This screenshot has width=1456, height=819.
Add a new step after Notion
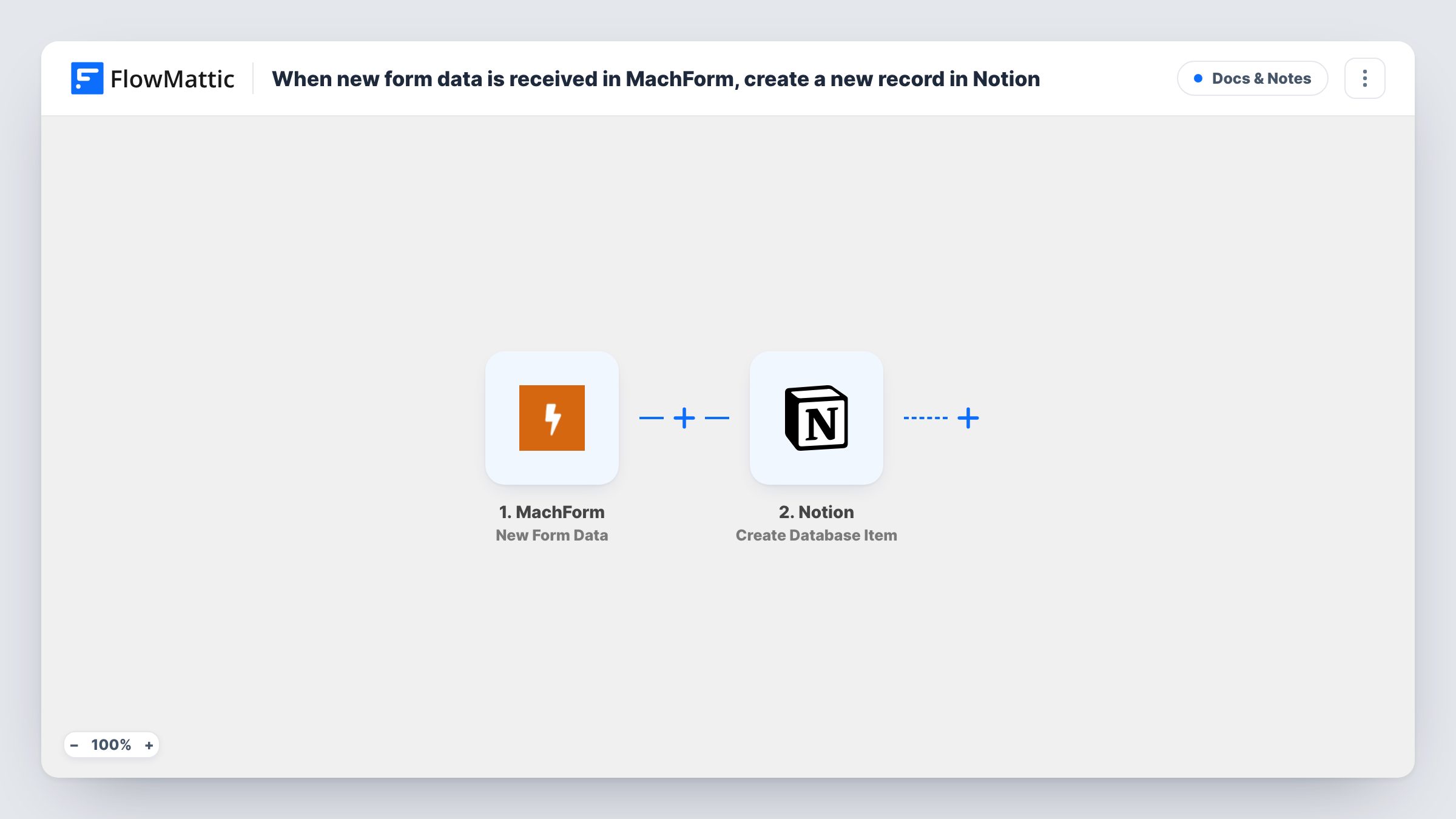coord(968,418)
